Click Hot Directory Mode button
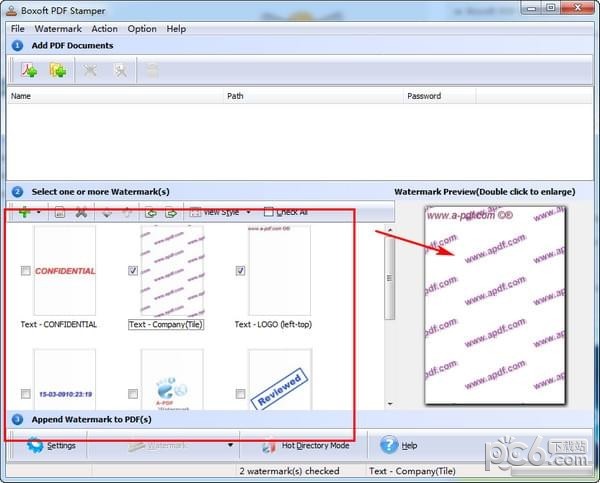600x483 pixels. (x=306, y=445)
